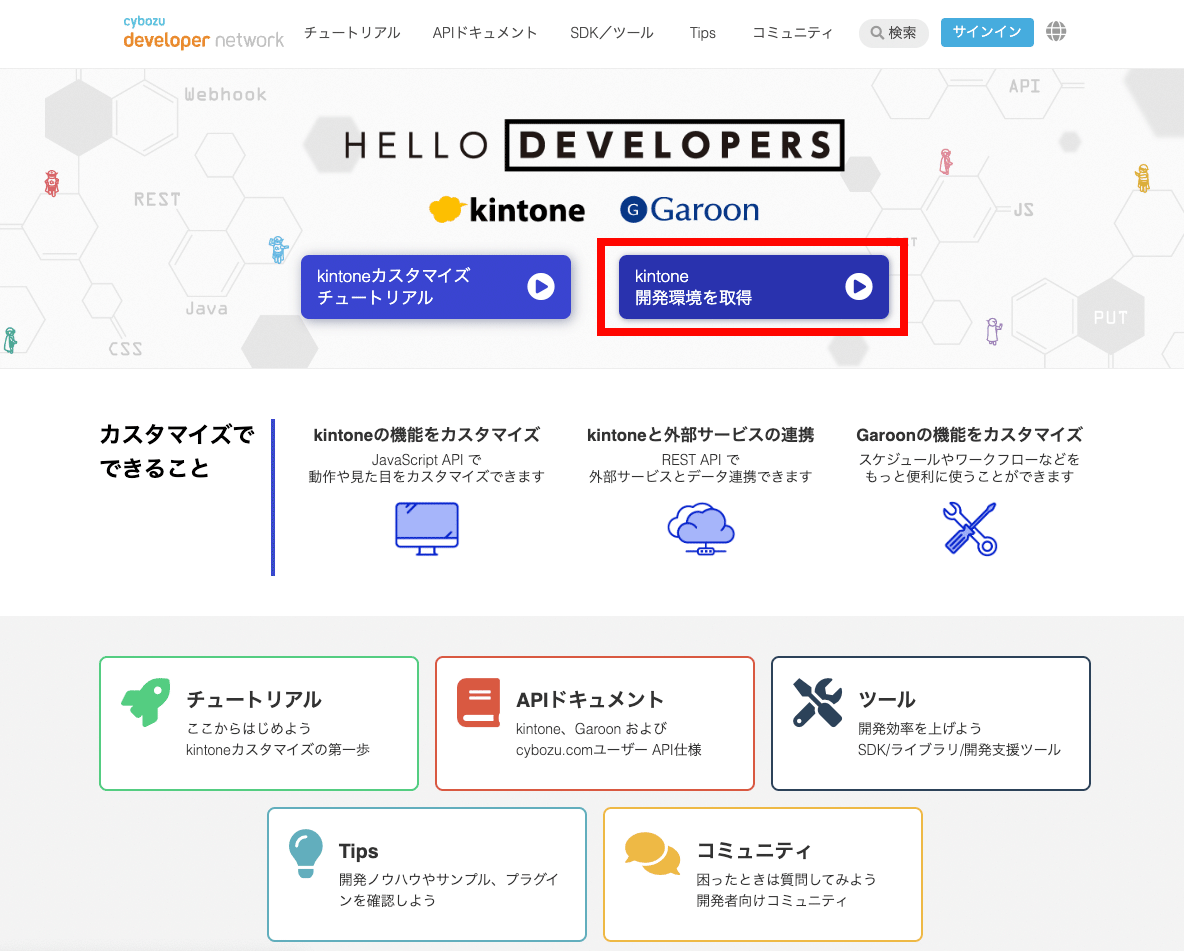Click the HELLO DEVELOPERS banner title
This screenshot has height=951, width=1184.
pyautogui.click(x=594, y=145)
